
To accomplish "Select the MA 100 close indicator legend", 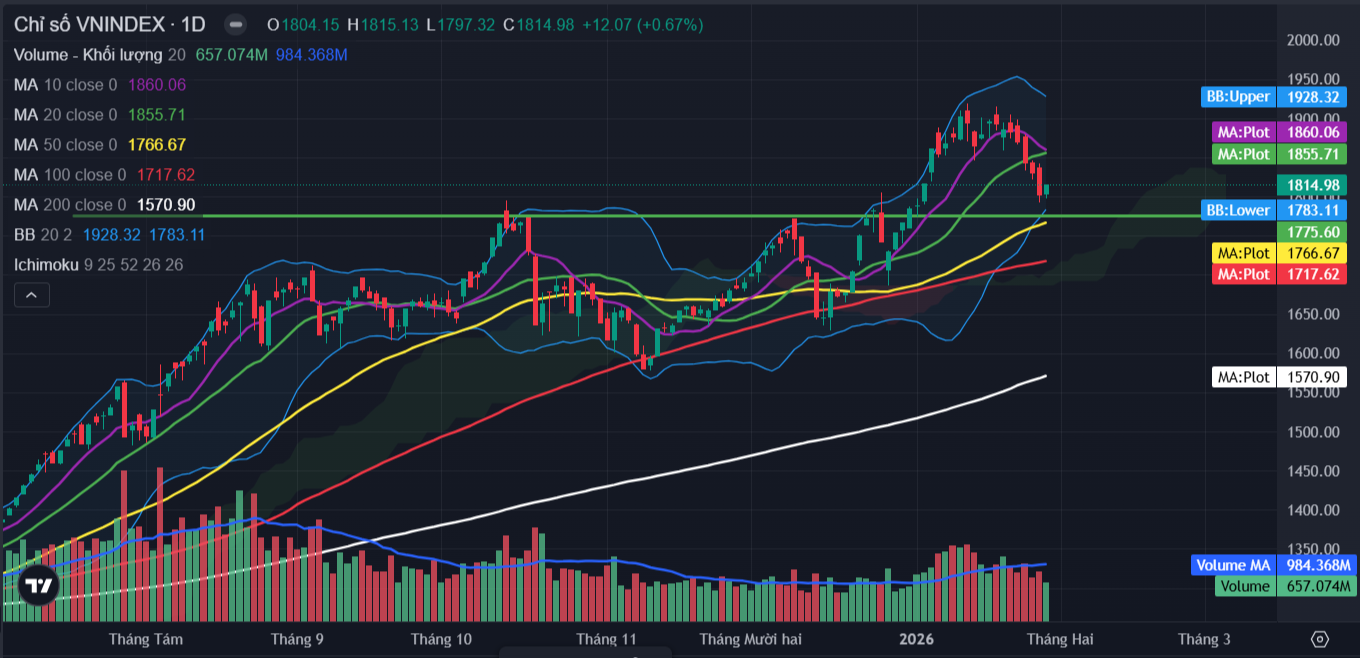I will click(70, 175).
